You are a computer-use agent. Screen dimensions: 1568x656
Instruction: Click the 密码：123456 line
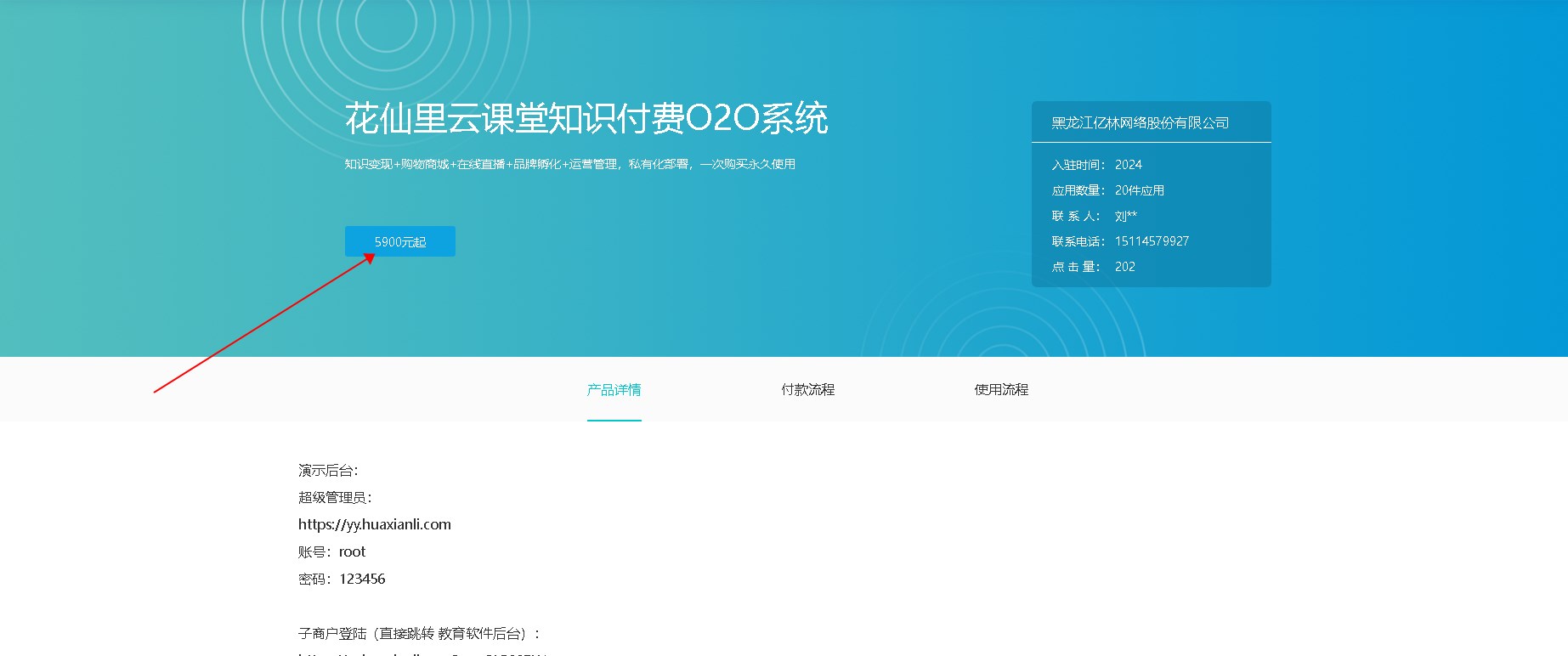point(342,579)
